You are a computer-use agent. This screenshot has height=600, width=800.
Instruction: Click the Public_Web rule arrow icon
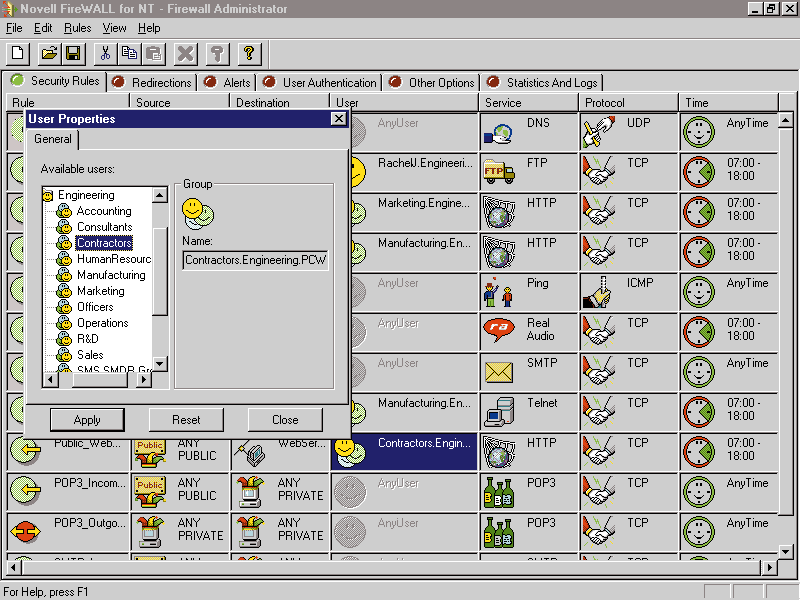pos(26,451)
